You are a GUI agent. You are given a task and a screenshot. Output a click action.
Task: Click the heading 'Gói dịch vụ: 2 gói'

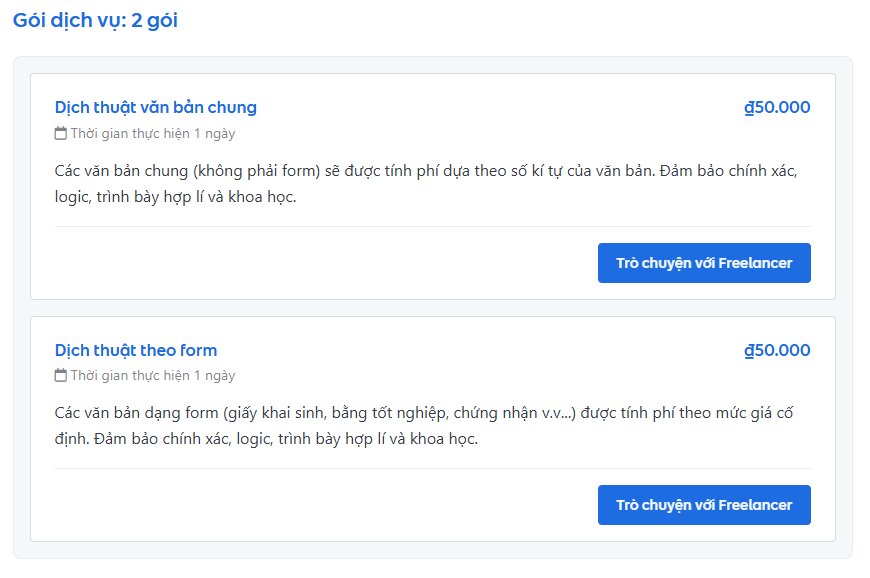94,20
